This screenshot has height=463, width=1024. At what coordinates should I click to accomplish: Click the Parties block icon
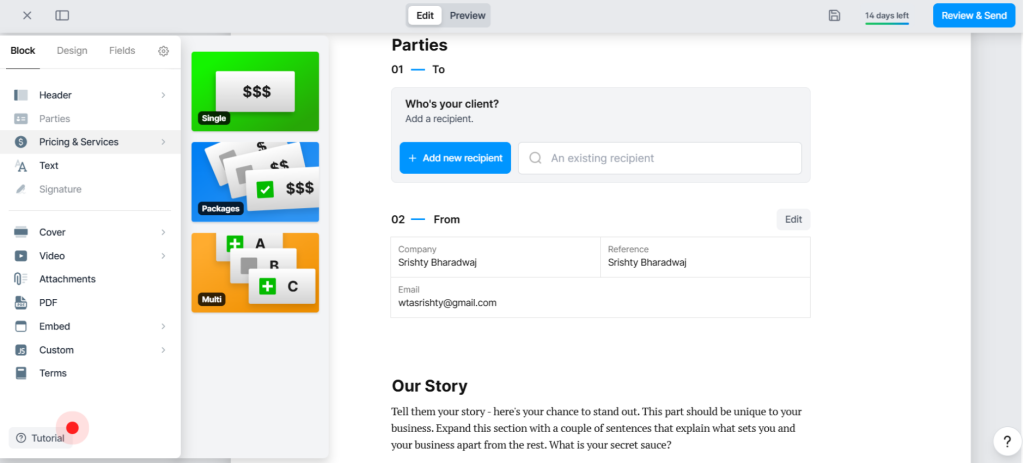[x=21, y=119]
